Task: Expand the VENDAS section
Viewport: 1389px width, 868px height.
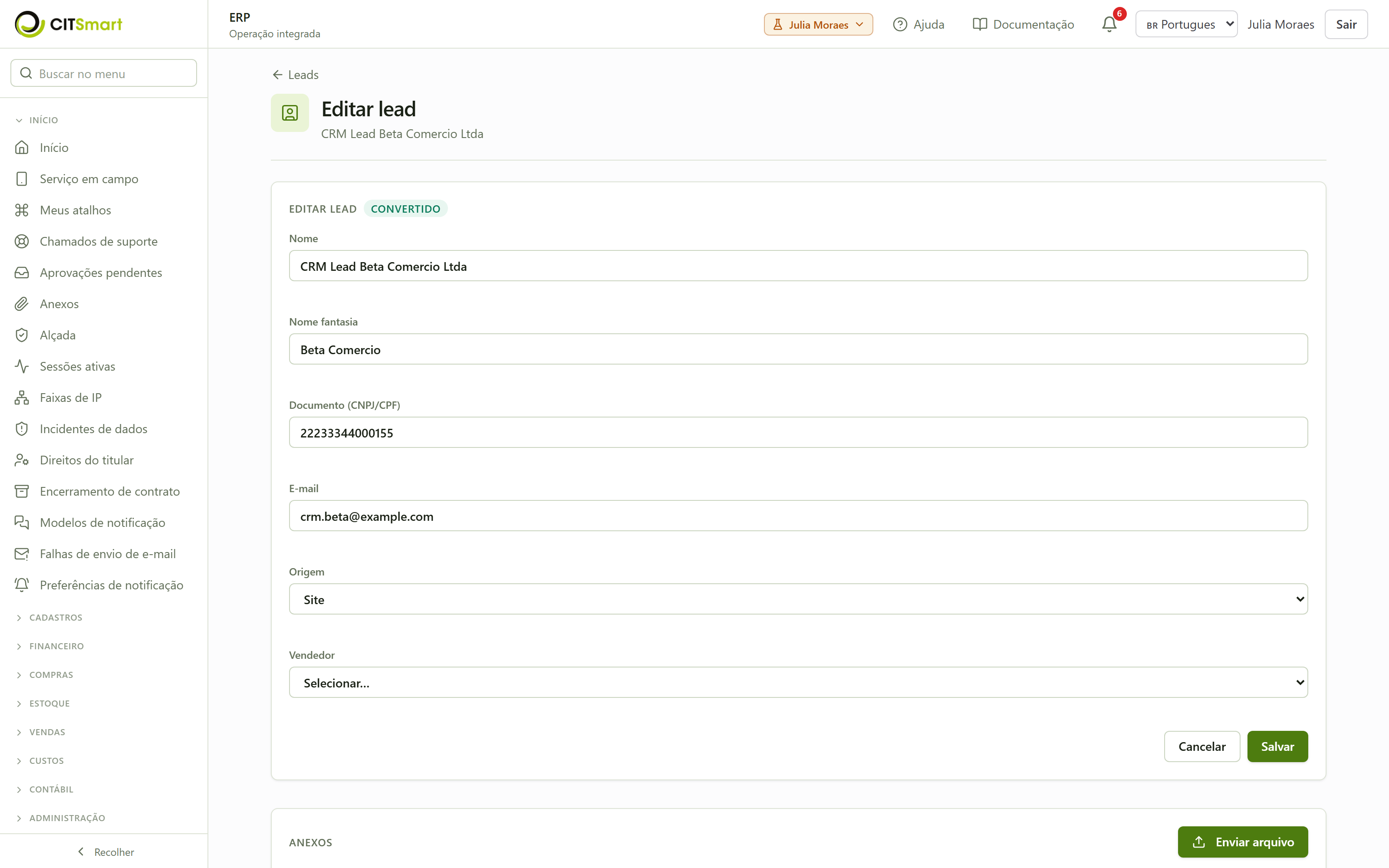Action: point(41,733)
